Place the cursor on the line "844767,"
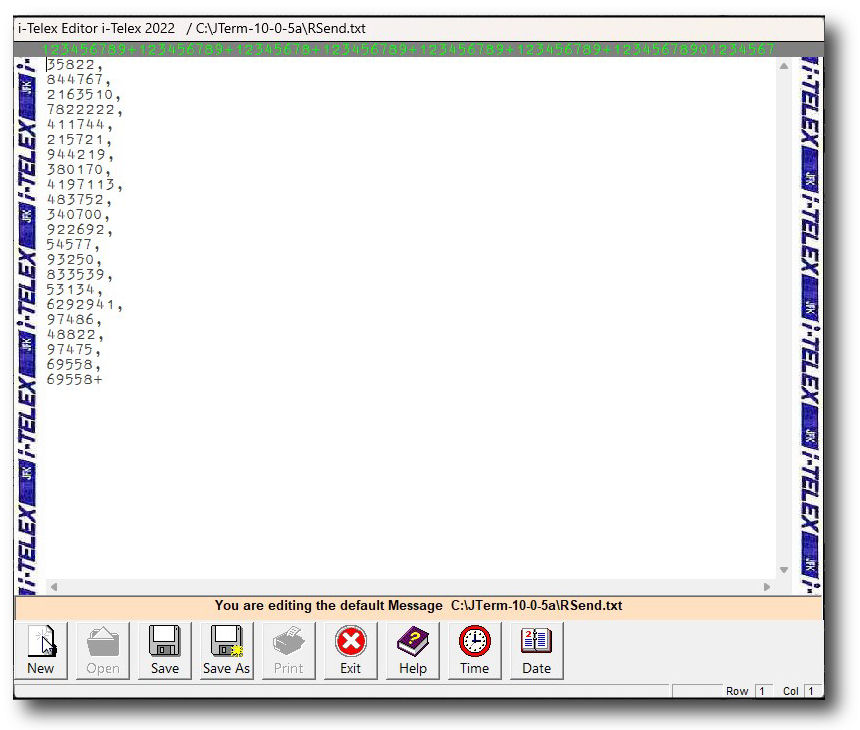The width and height of the screenshot is (860, 730). click(x=79, y=80)
